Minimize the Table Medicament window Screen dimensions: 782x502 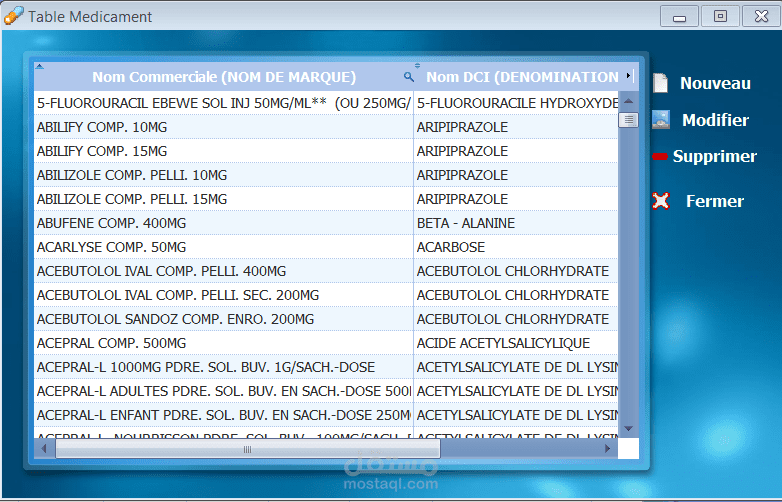(679, 16)
